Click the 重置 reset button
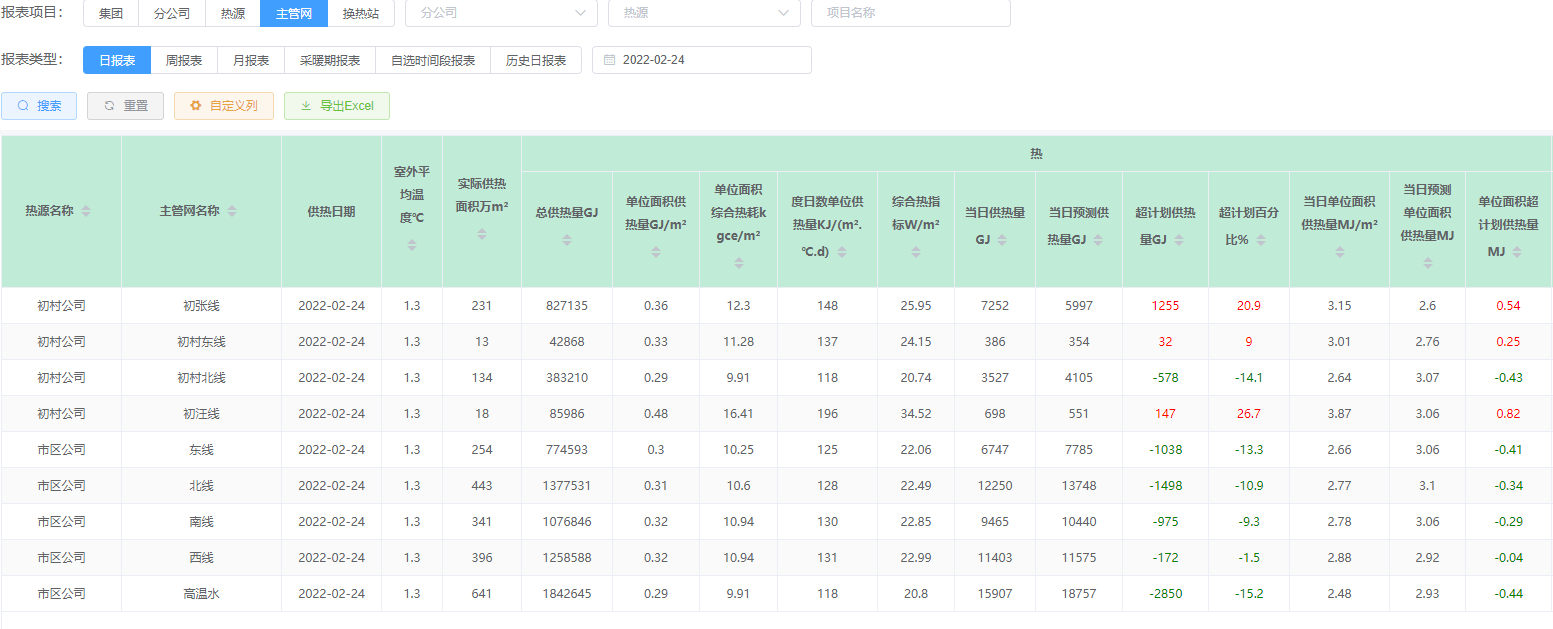This screenshot has width=1553, height=629. pos(125,106)
